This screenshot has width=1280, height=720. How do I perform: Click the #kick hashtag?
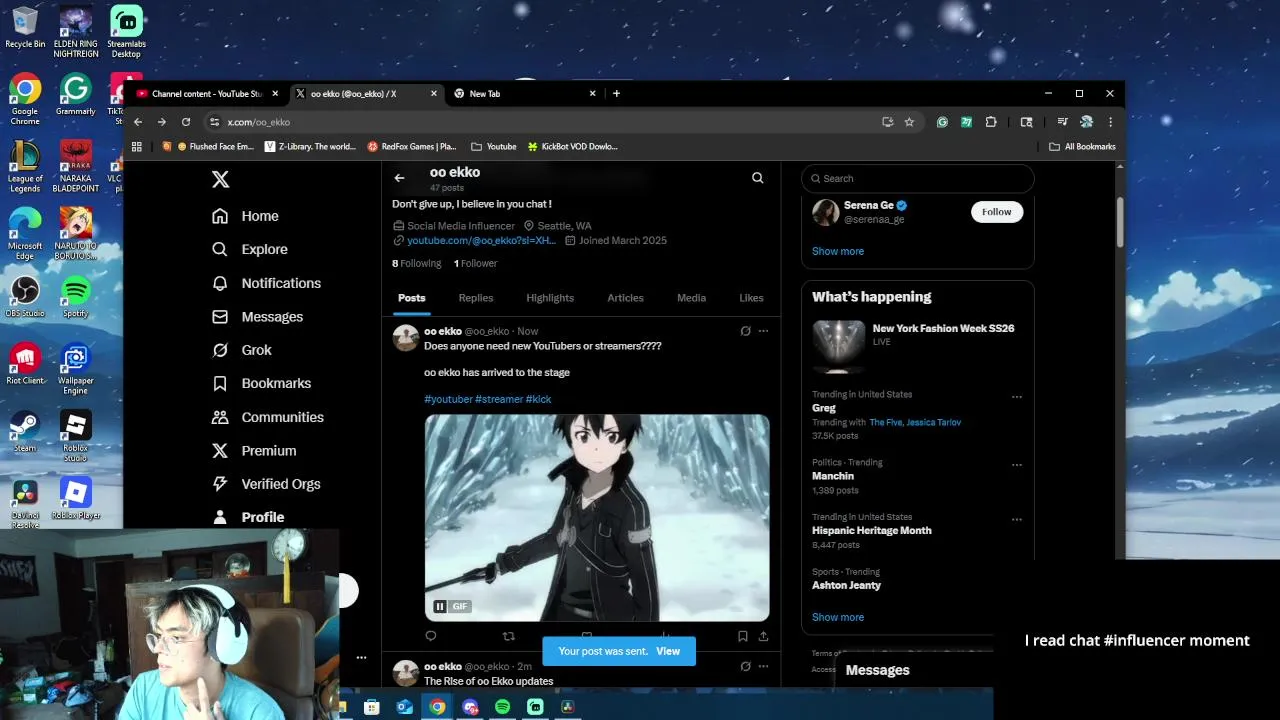click(538, 399)
